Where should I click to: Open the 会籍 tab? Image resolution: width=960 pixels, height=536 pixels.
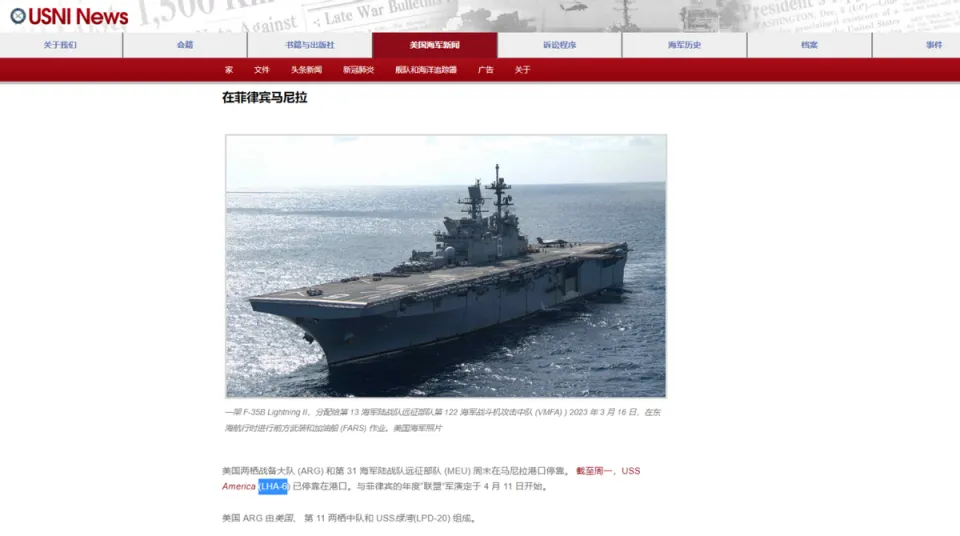185,45
